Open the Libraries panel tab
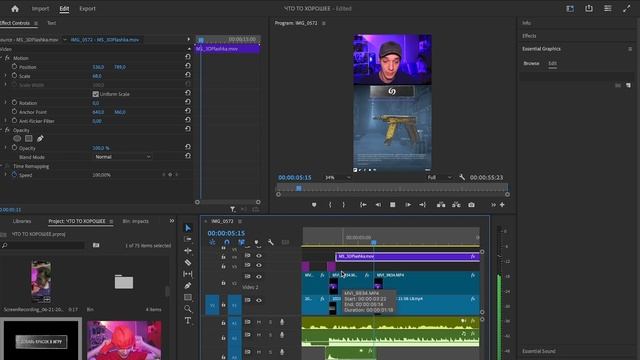 pos(22,221)
